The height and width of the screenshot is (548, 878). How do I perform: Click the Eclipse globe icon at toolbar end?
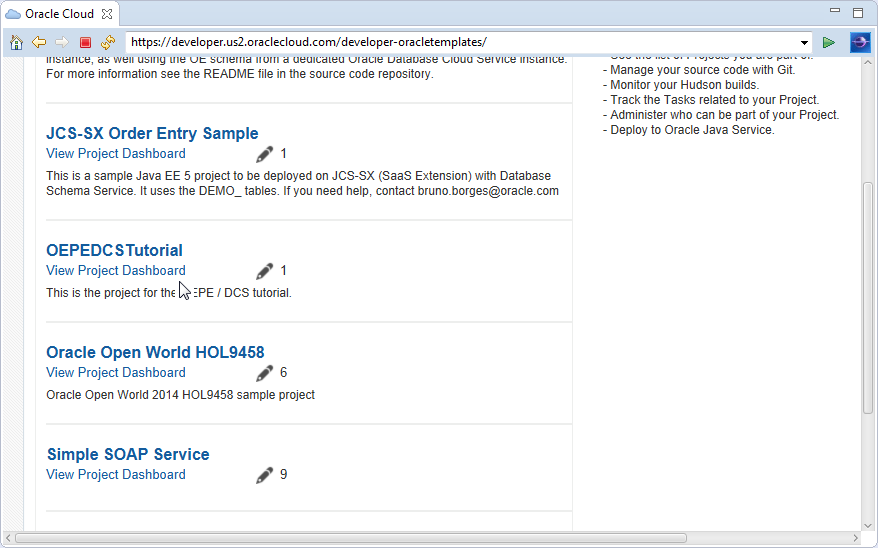[860, 43]
